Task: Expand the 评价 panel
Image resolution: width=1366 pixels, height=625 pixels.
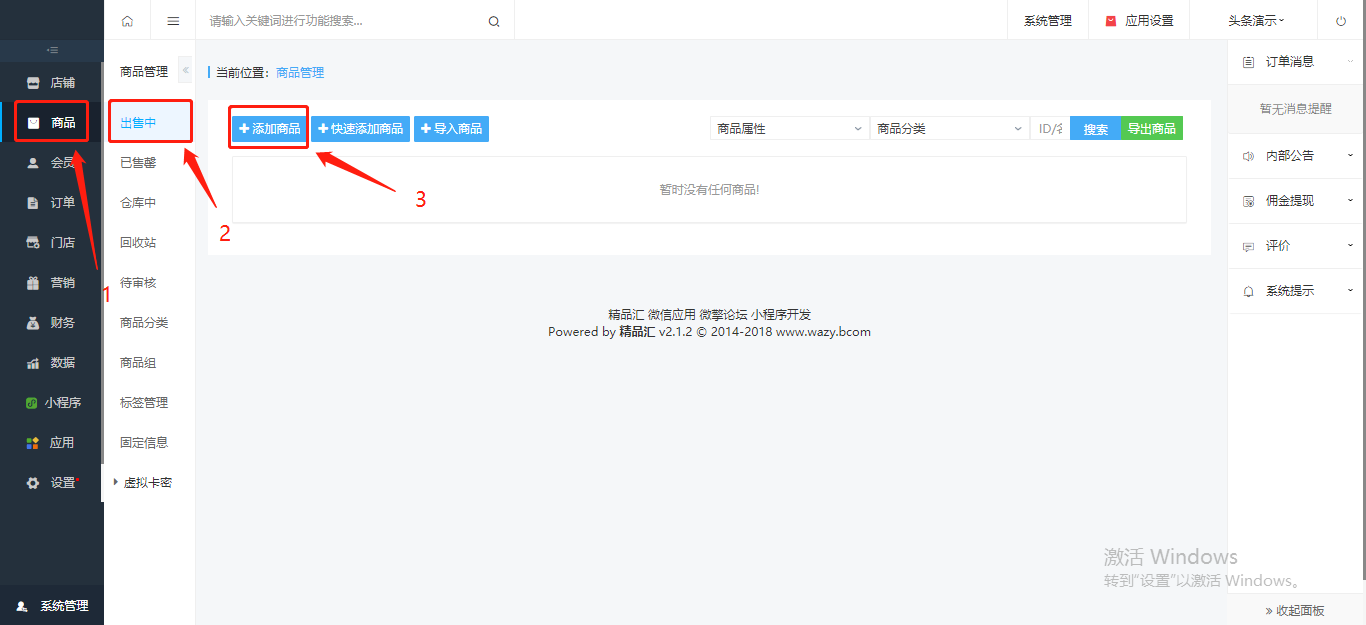Action: pyautogui.click(x=1296, y=246)
